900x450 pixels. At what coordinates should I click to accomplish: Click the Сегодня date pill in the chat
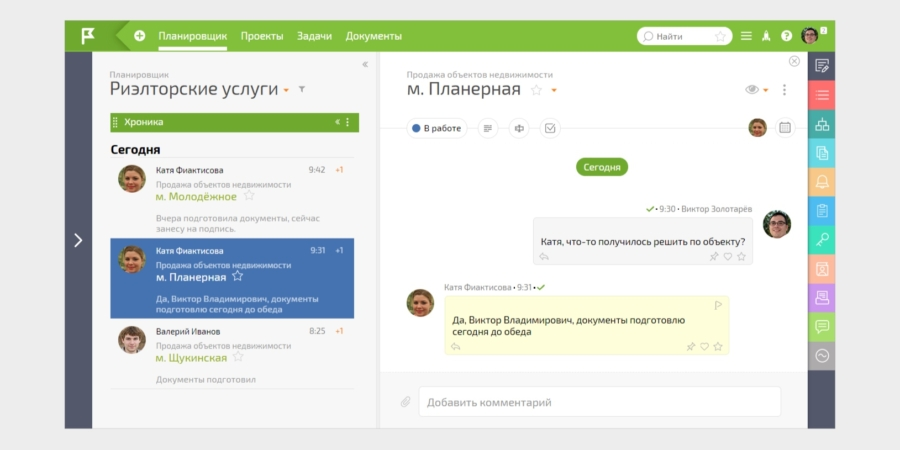click(602, 167)
